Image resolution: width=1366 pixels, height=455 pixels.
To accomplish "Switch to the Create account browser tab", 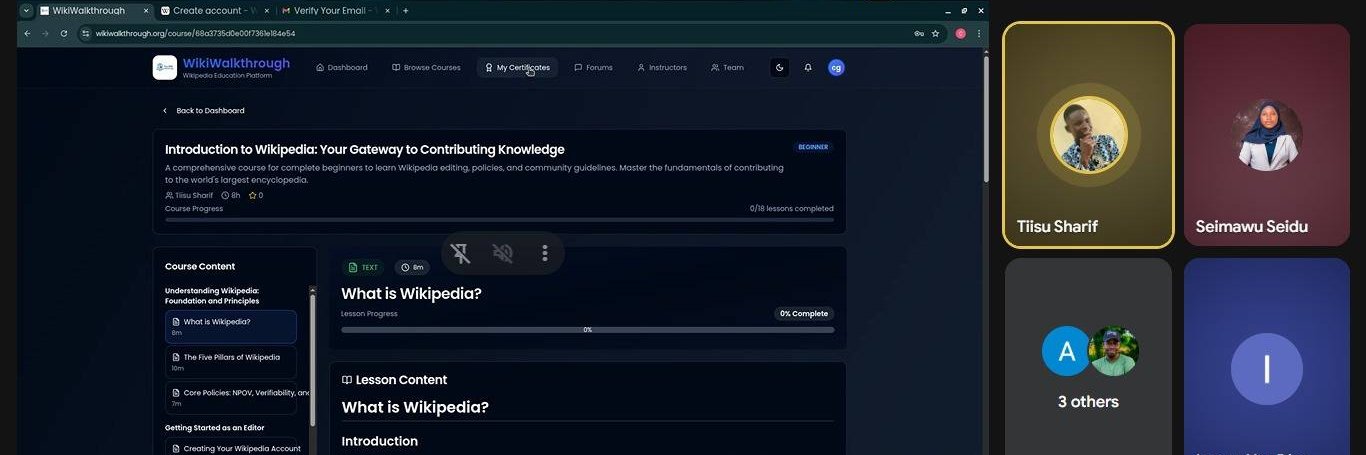I will pos(215,10).
